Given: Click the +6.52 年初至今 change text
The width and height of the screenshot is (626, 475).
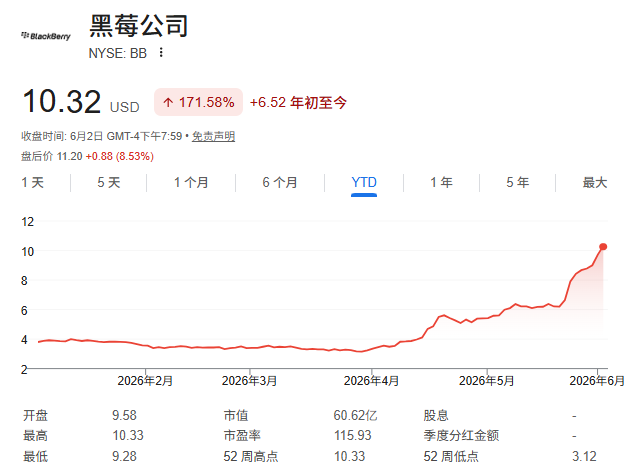Looking at the screenshot, I should tap(298, 103).
